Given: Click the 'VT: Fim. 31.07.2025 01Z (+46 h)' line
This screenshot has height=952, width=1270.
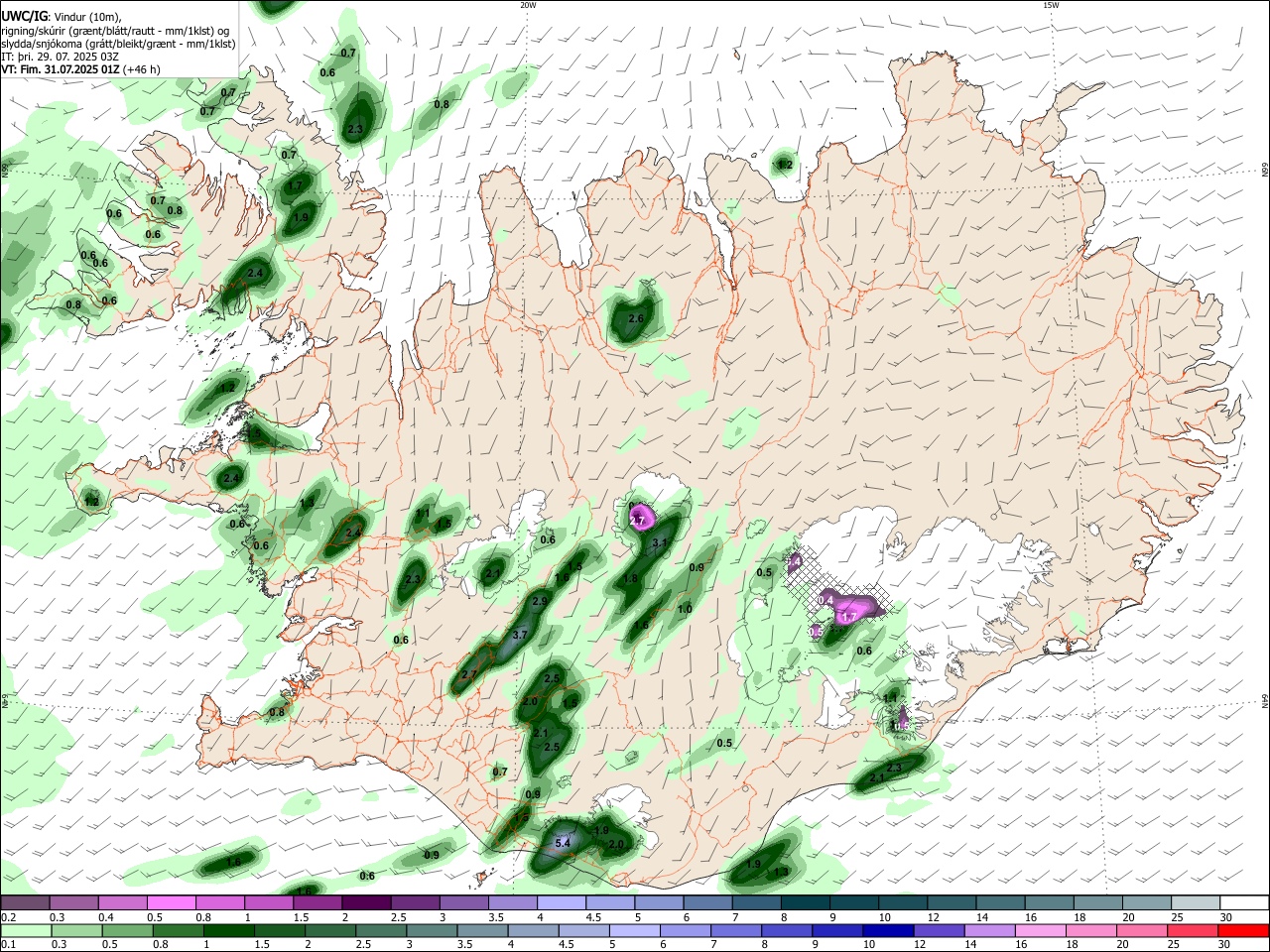Looking at the screenshot, I should pos(80,69).
